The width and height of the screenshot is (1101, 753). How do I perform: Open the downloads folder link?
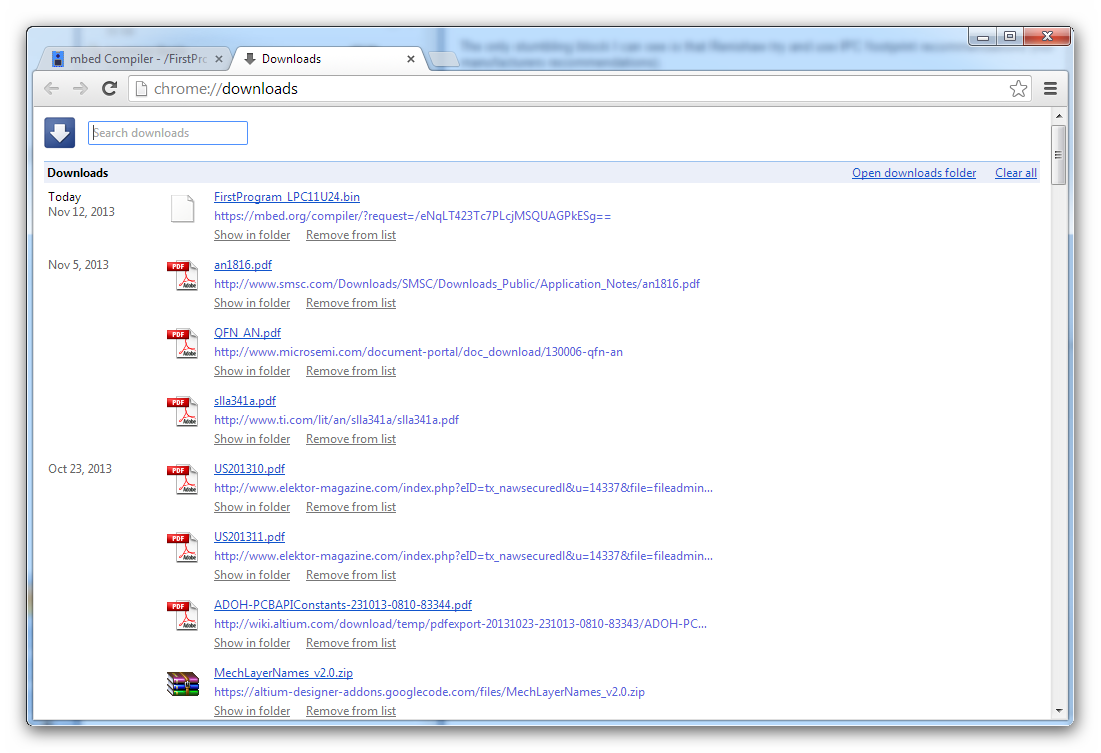pos(913,173)
